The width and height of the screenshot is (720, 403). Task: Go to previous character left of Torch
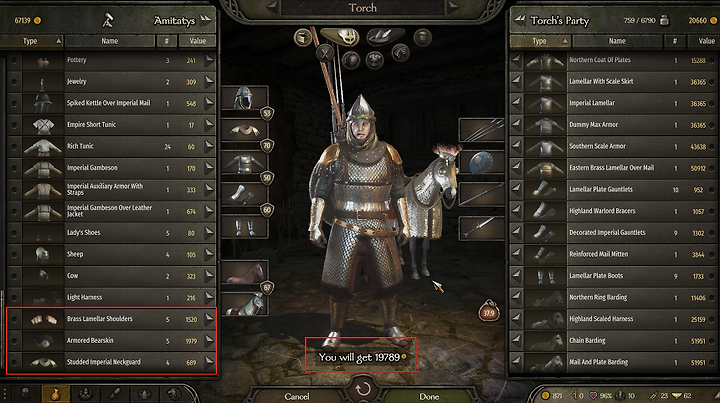coord(272,6)
